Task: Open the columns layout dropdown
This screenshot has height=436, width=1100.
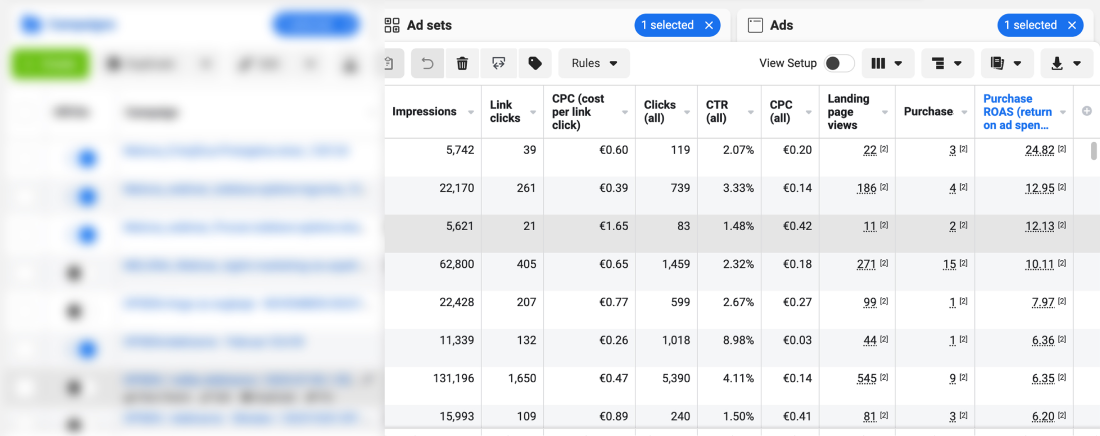Action: [887, 63]
